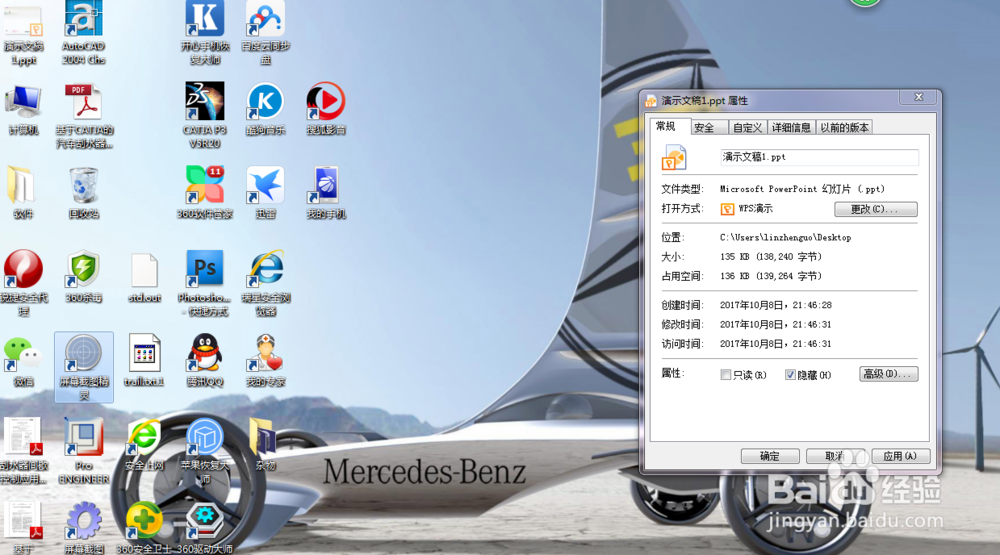Screen dimensions: 1000x555
Task: Toggle the 只读 read-only checkbox
Action: click(x=726, y=375)
